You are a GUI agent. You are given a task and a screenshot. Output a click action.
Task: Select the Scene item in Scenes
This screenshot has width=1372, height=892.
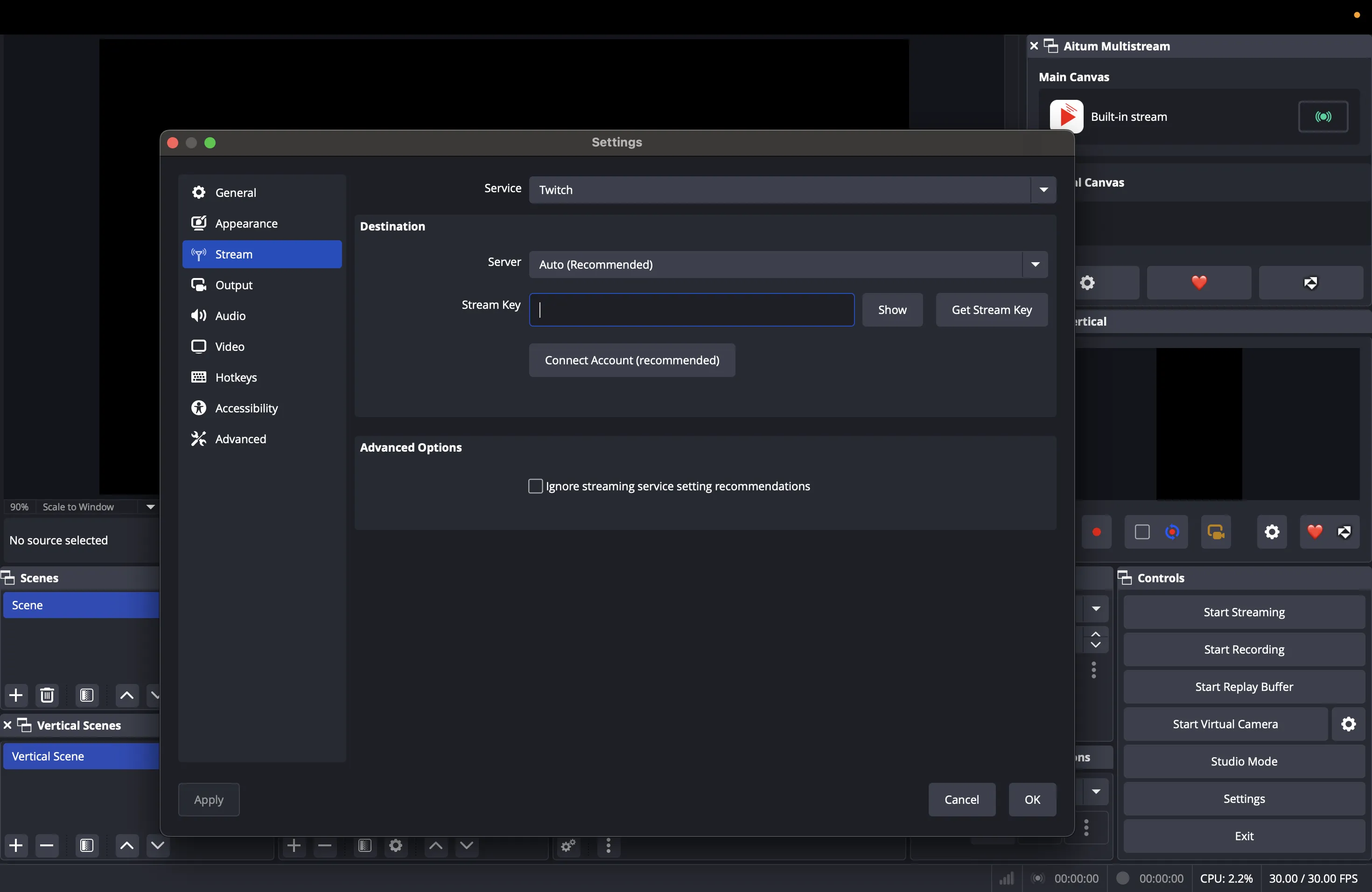pyautogui.click(x=81, y=606)
